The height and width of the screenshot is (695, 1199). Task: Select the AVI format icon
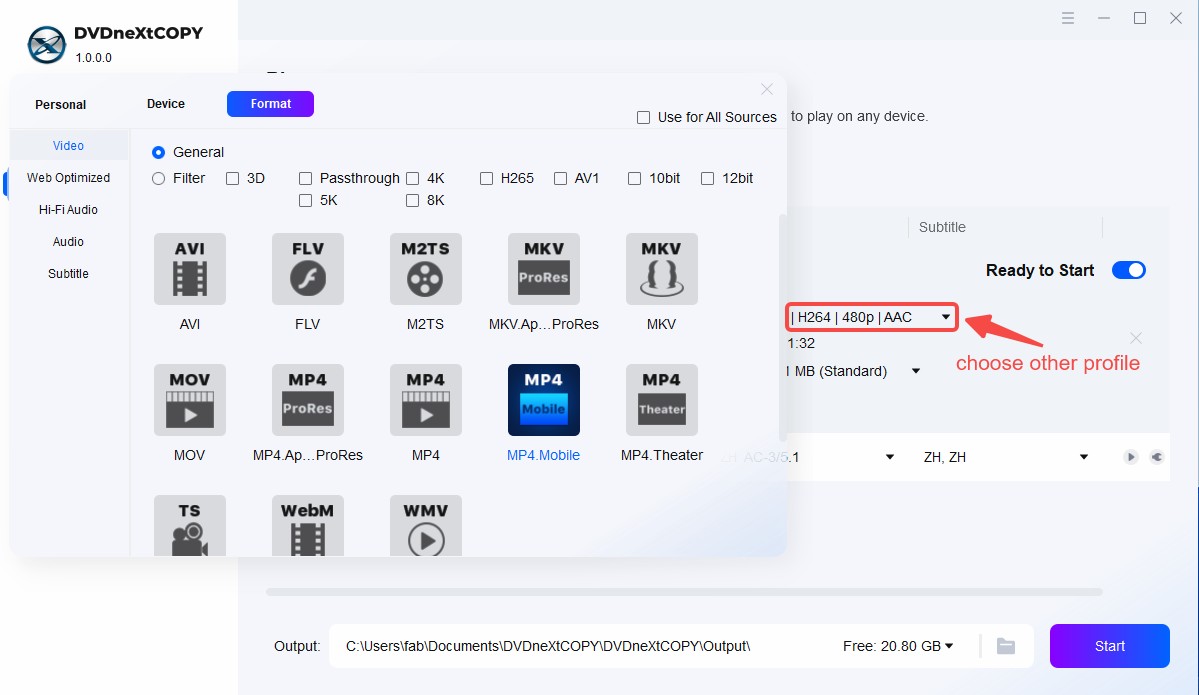click(190, 269)
